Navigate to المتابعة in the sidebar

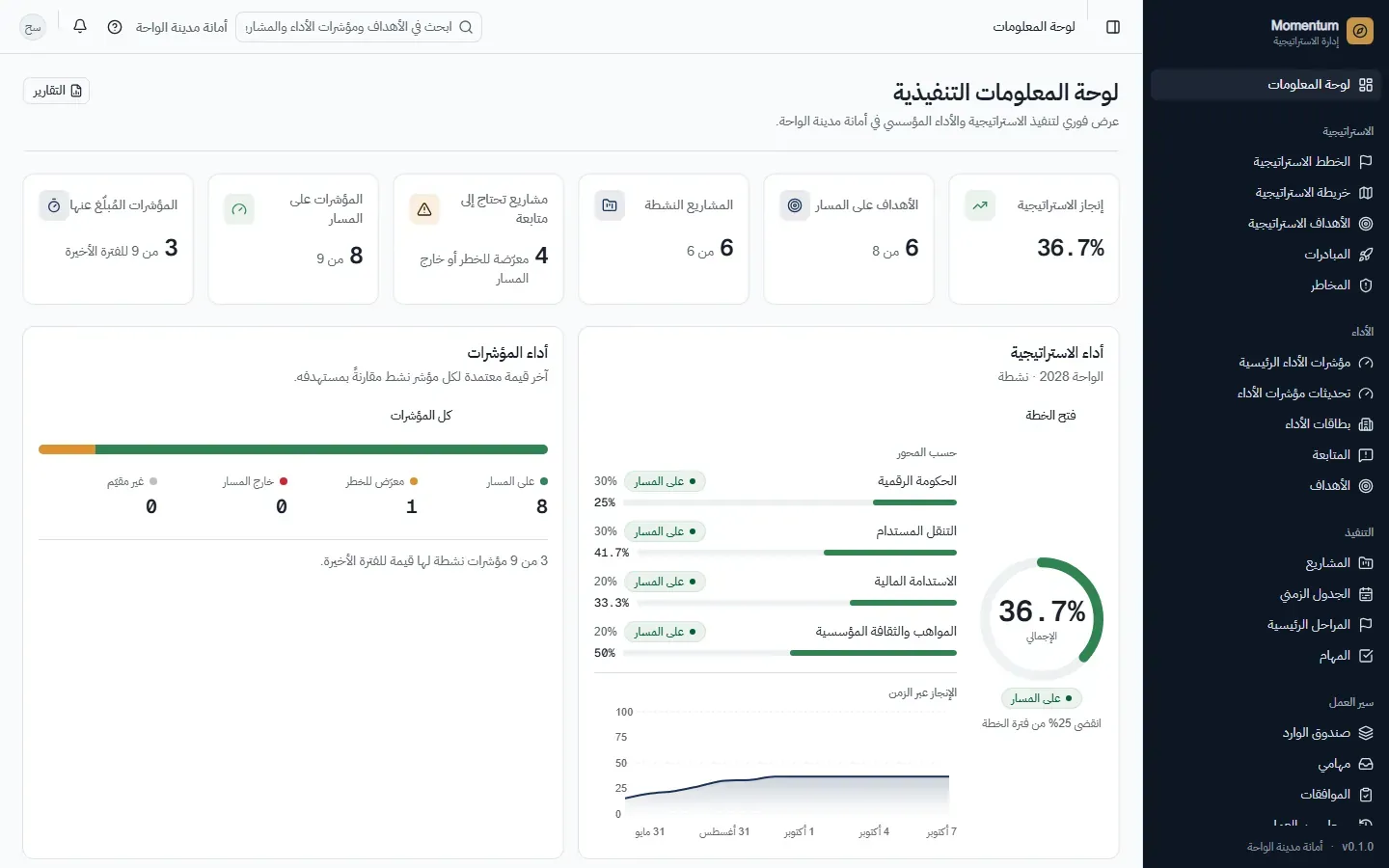(x=1266, y=455)
